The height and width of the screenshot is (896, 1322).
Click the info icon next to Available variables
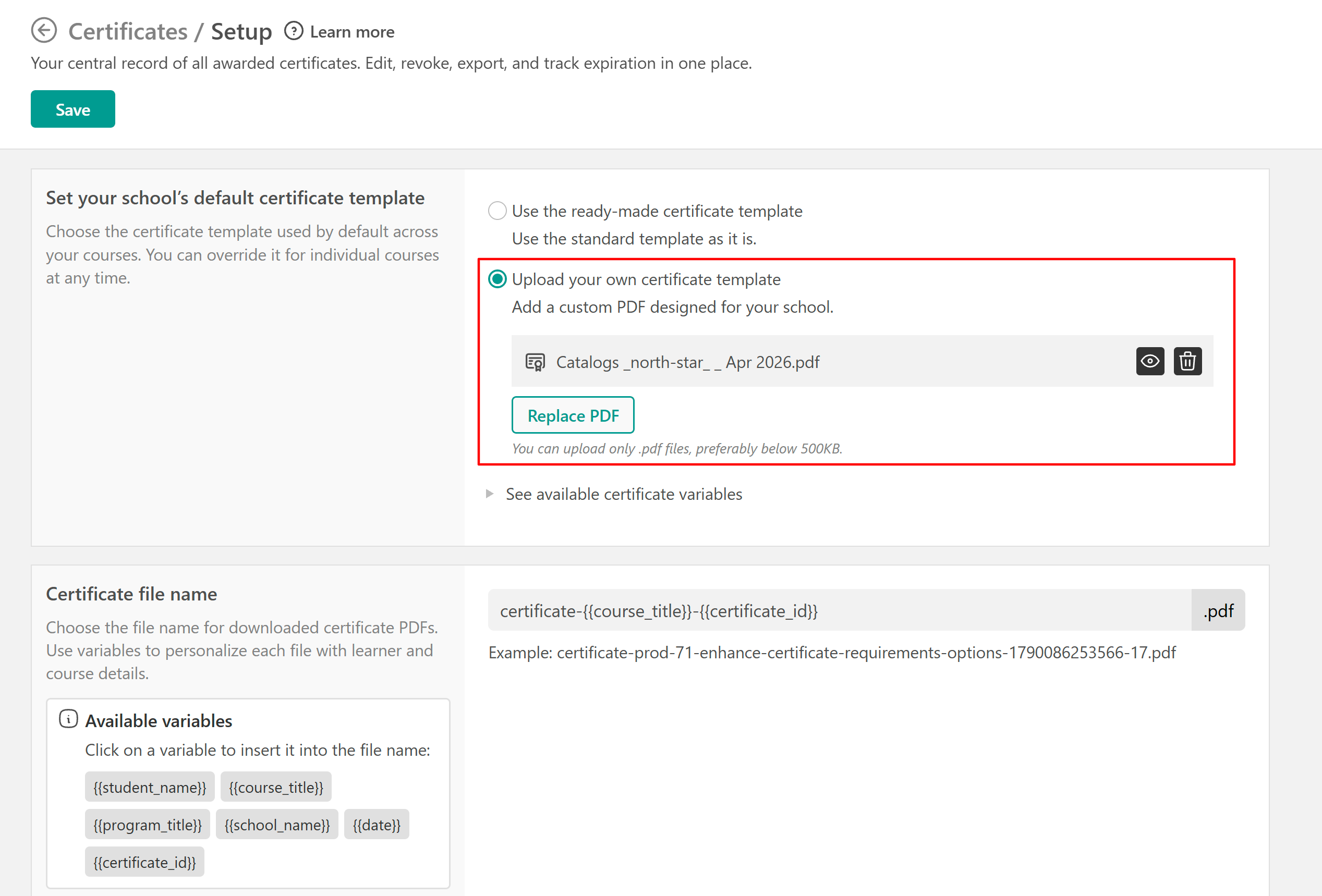68,719
